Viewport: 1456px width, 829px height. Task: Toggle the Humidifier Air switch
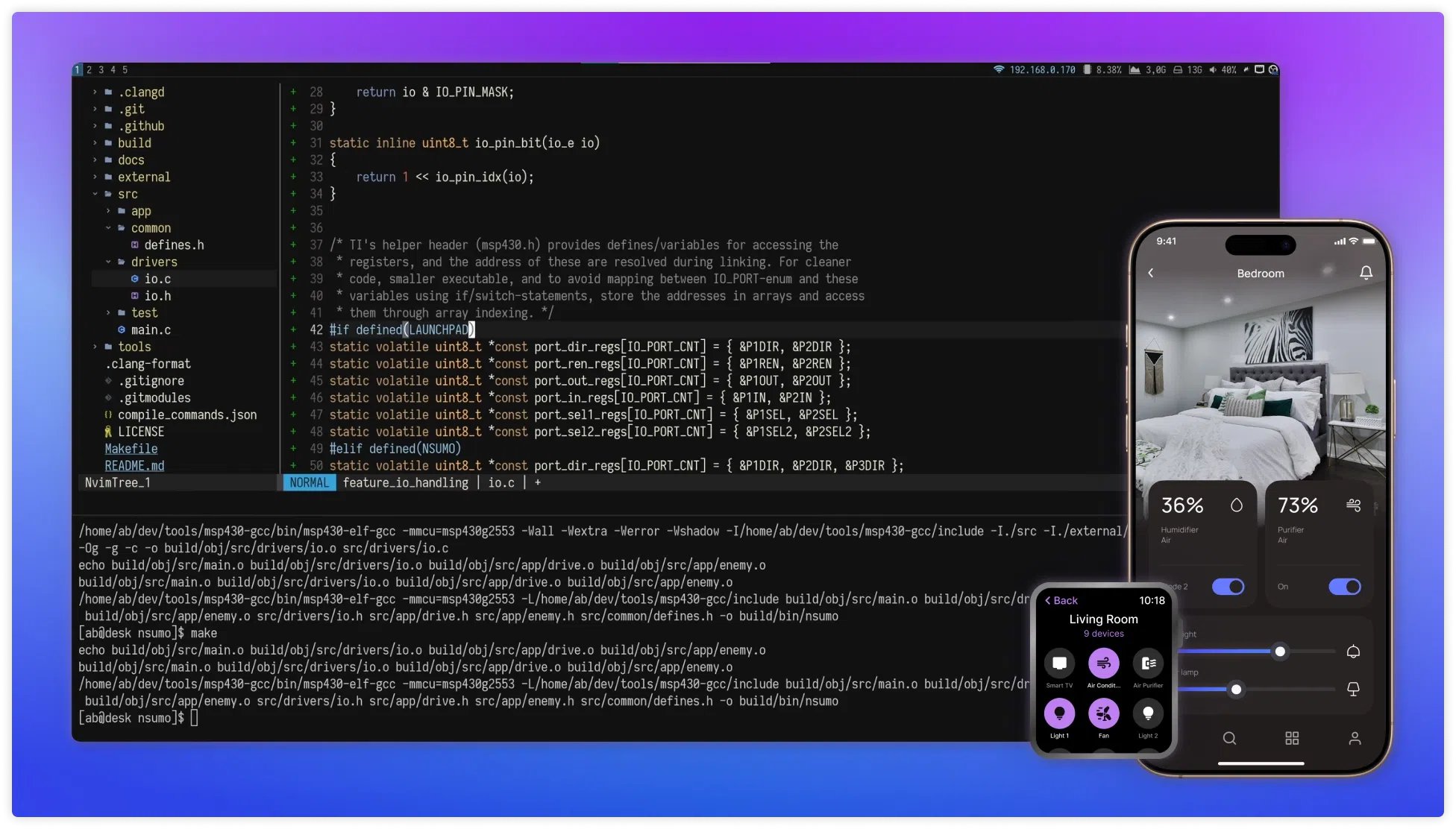tap(1228, 587)
